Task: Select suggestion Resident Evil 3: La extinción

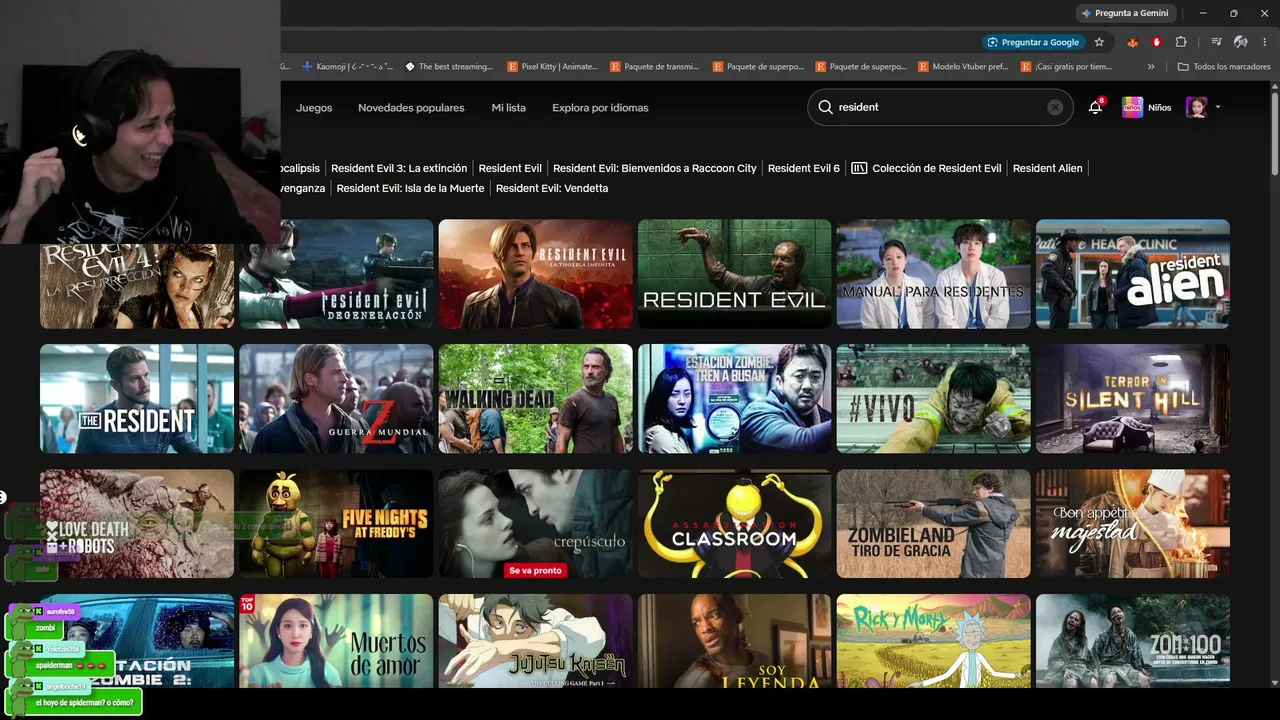Action: click(399, 168)
